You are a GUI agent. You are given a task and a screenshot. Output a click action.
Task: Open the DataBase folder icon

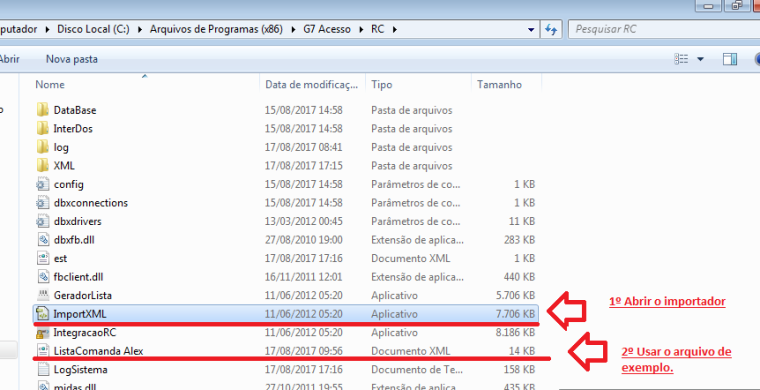(x=43, y=110)
